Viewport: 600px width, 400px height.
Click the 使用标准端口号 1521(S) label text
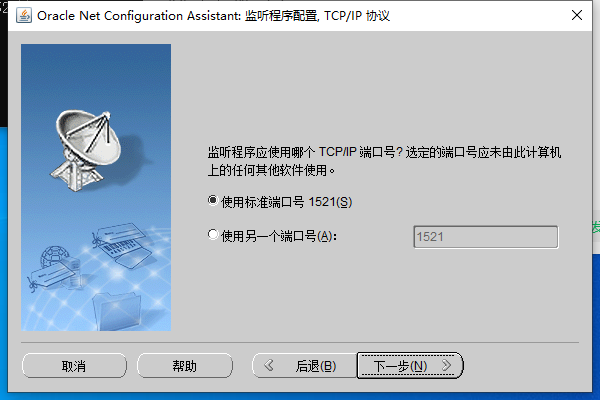pos(287,202)
